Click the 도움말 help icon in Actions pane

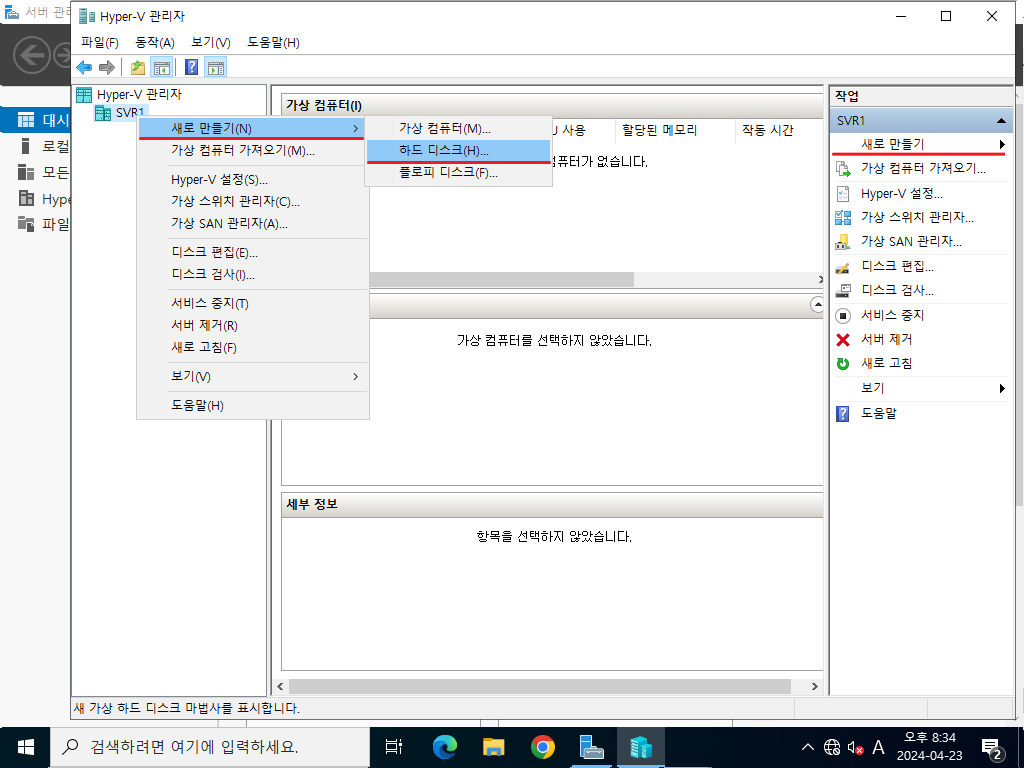843,413
